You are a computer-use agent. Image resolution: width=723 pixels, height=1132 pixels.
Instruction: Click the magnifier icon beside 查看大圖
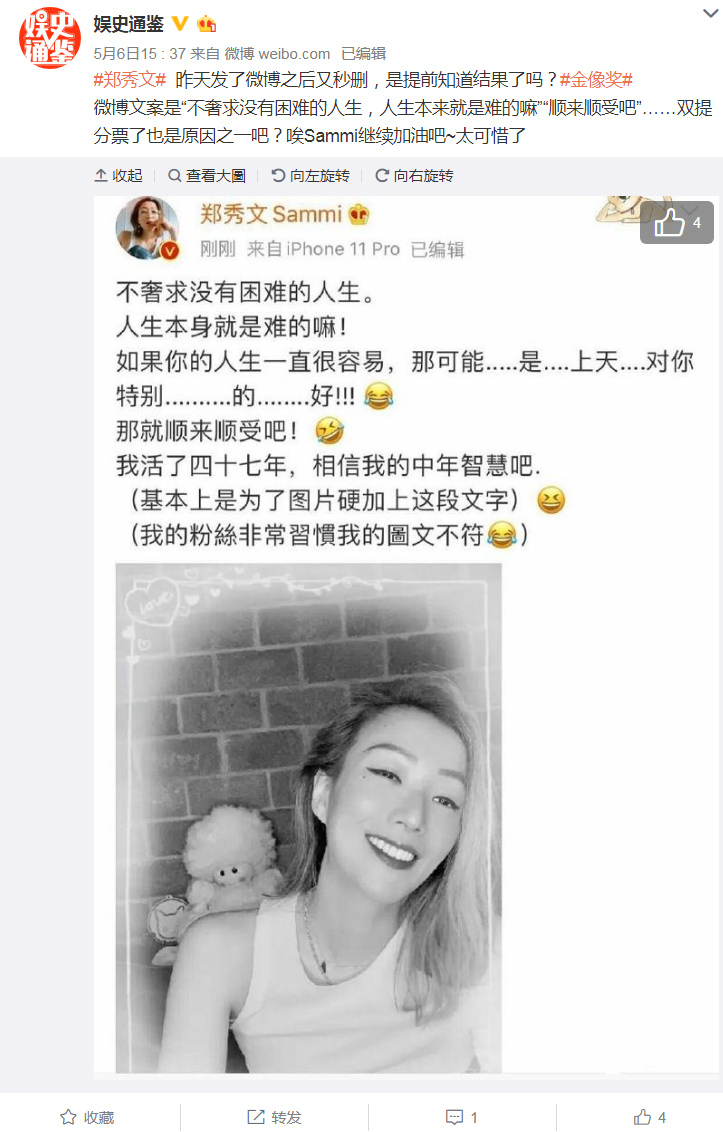coord(174,175)
